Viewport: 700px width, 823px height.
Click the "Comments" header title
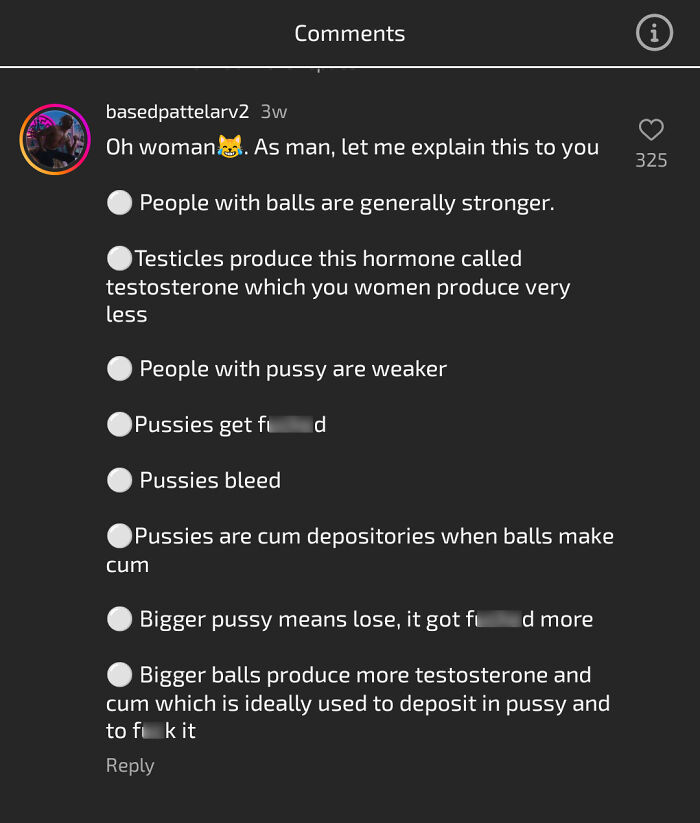[349, 33]
